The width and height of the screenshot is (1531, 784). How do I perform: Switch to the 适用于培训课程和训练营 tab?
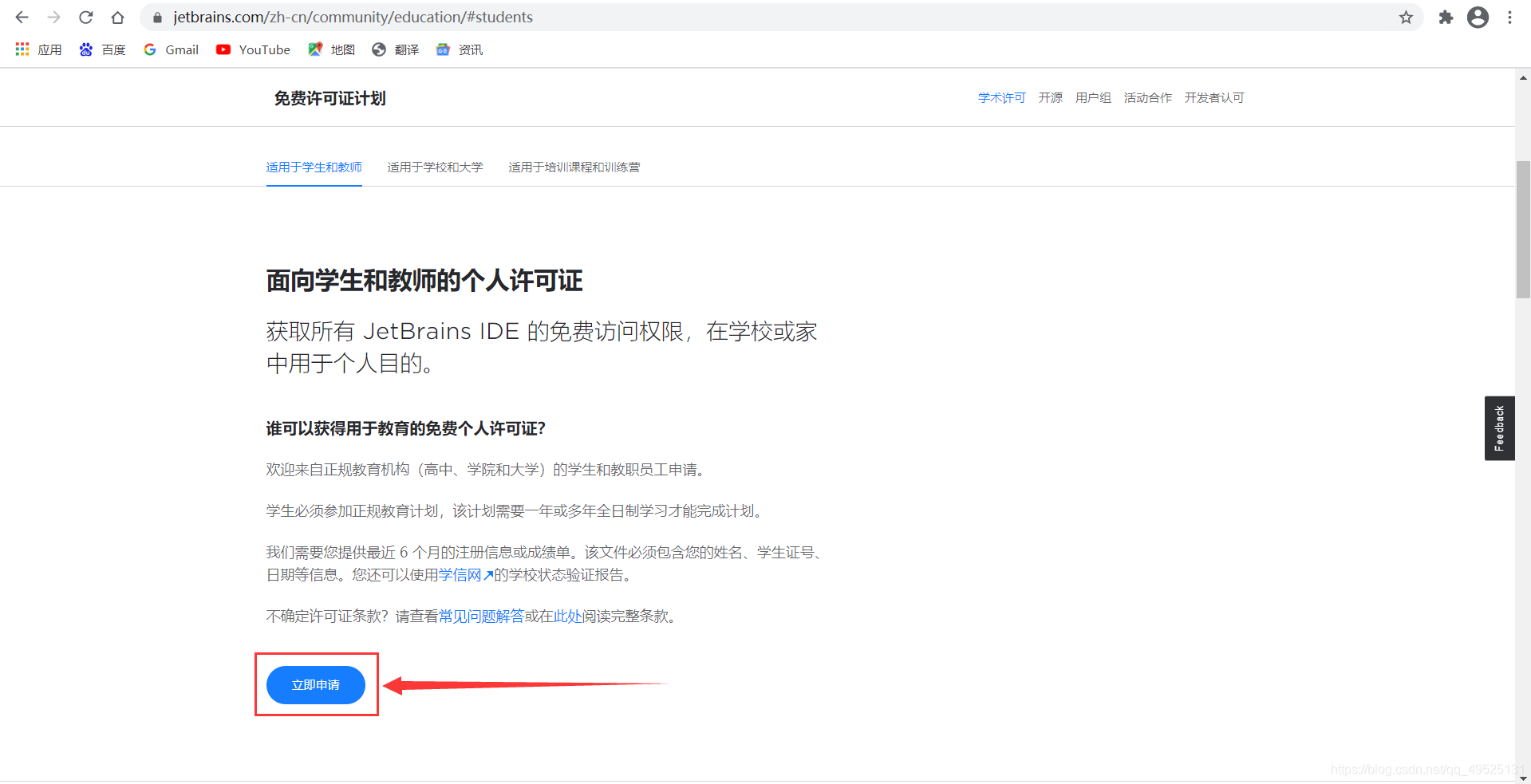[x=574, y=167]
